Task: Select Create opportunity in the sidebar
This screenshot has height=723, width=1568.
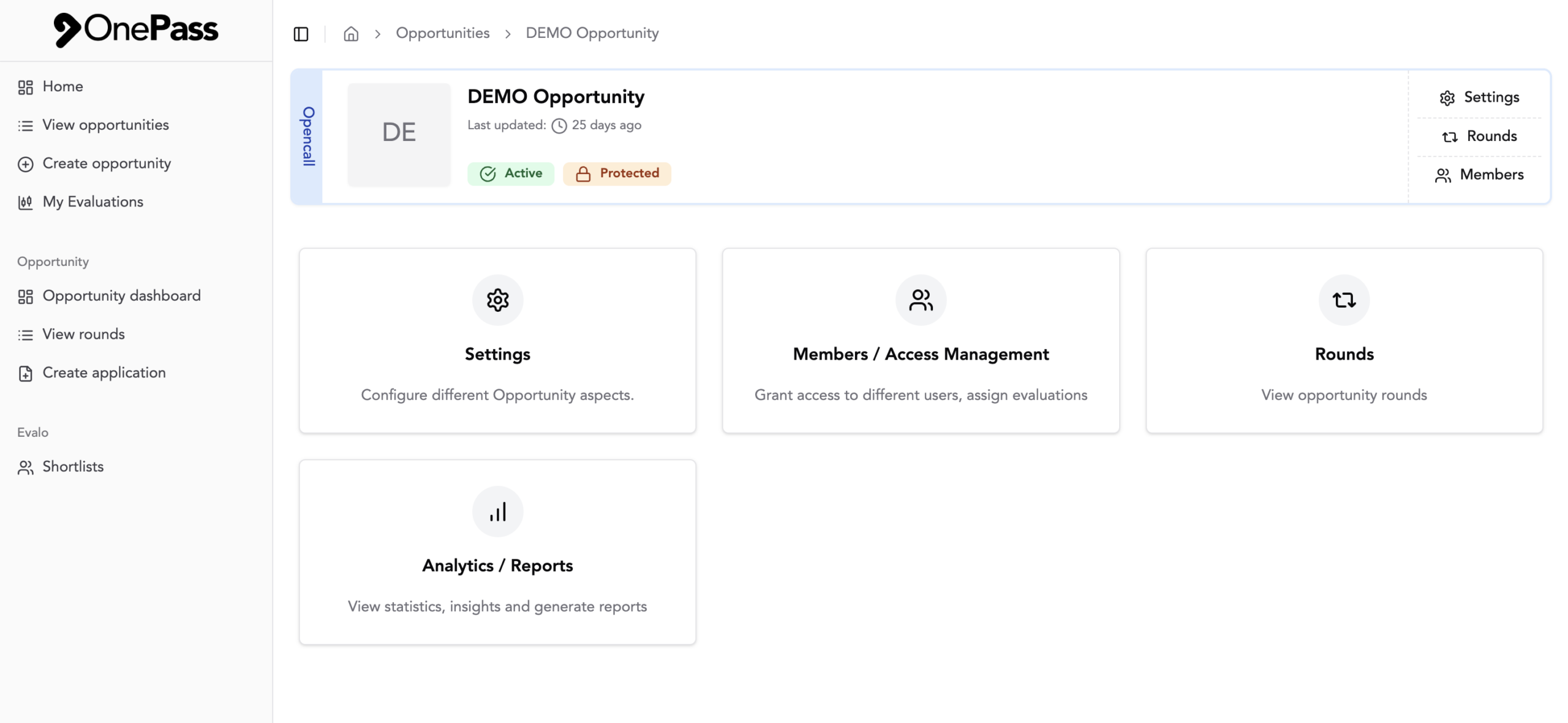Action: 136,164
